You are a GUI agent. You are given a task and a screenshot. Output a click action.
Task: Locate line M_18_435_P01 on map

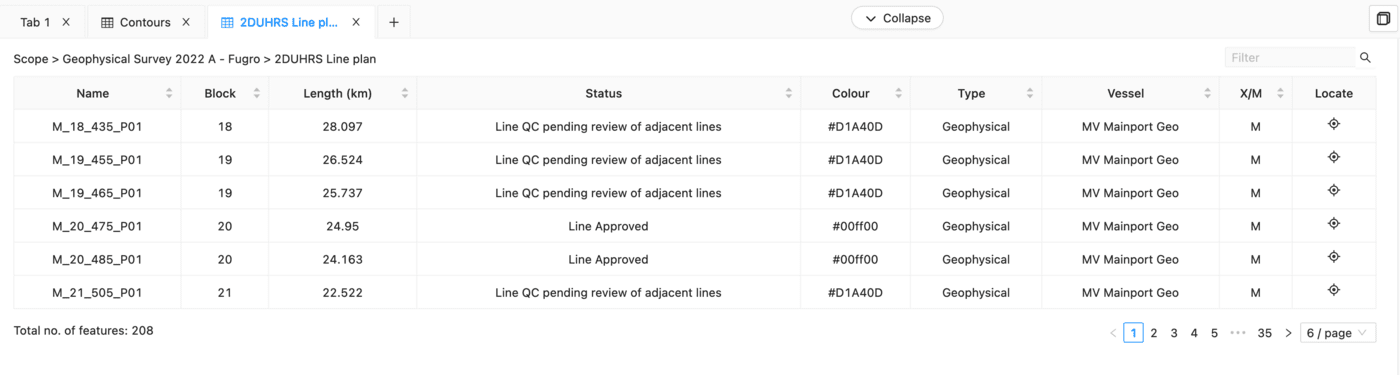[1333, 125]
